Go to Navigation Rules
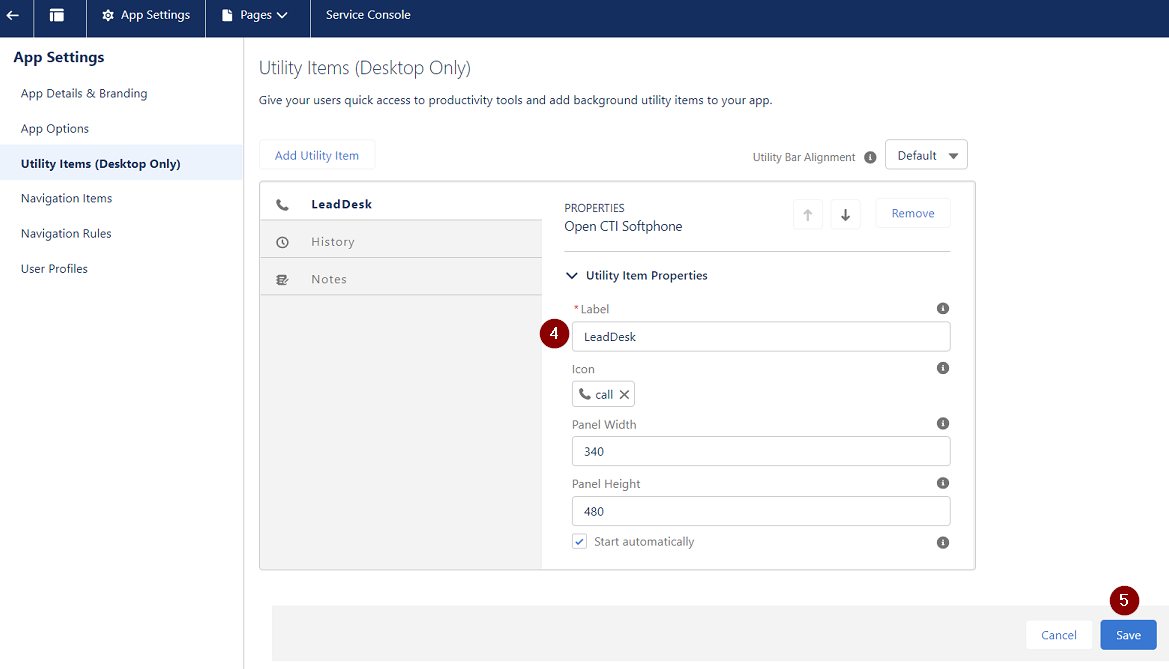The image size is (1169, 669). pos(66,233)
